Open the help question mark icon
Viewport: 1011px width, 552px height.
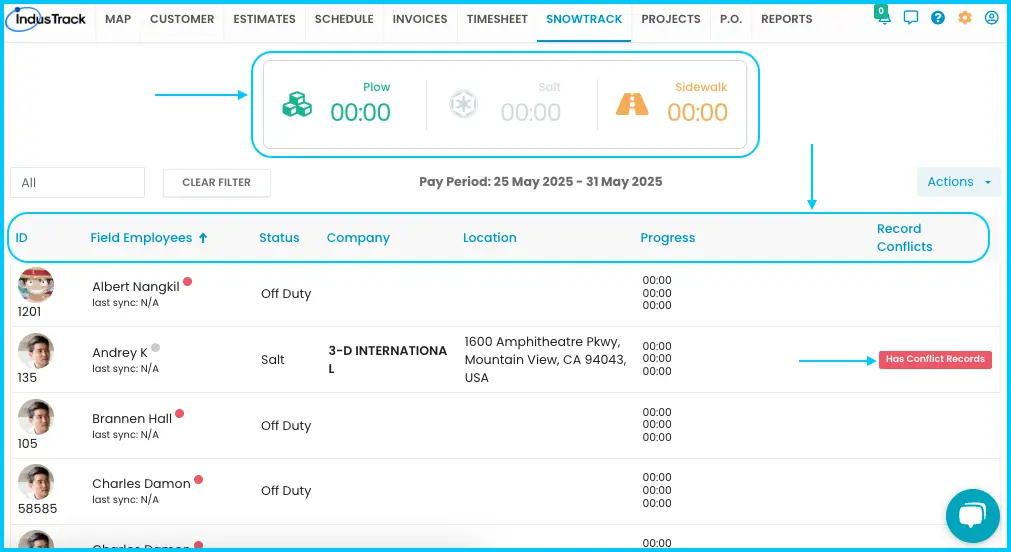click(937, 17)
